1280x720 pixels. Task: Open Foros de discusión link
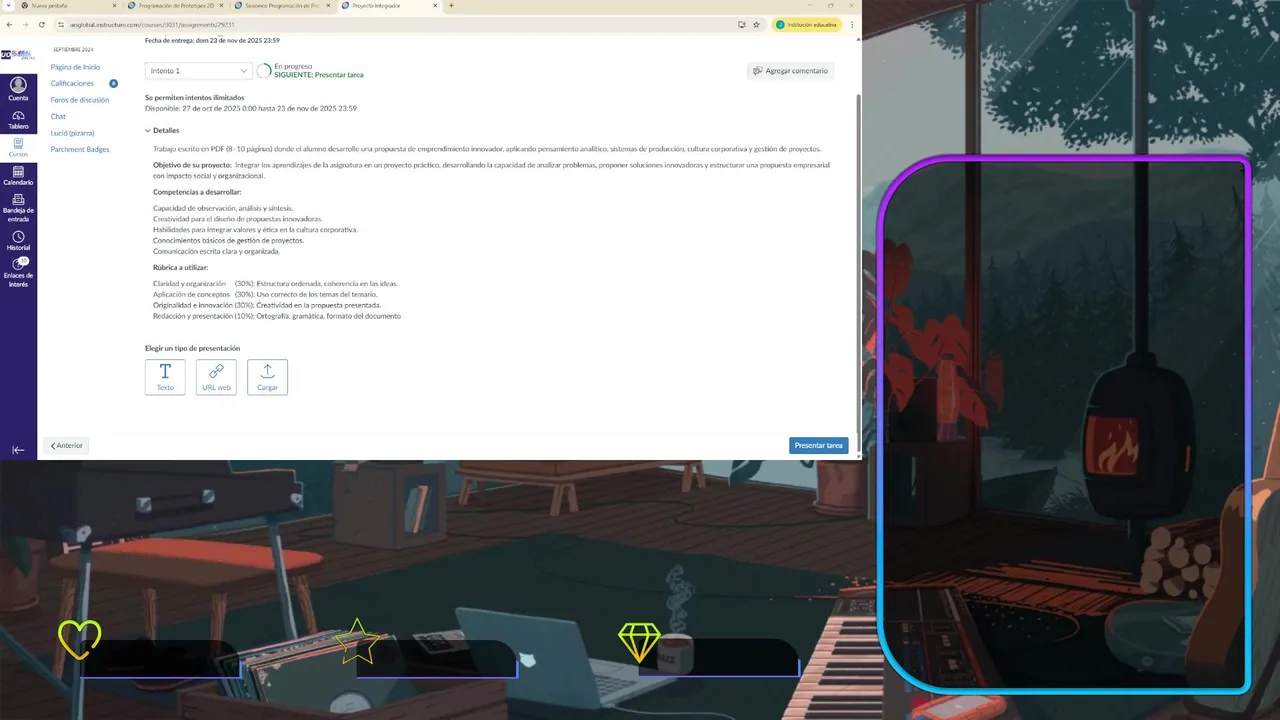pyautogui.click(x=80, y=100)
